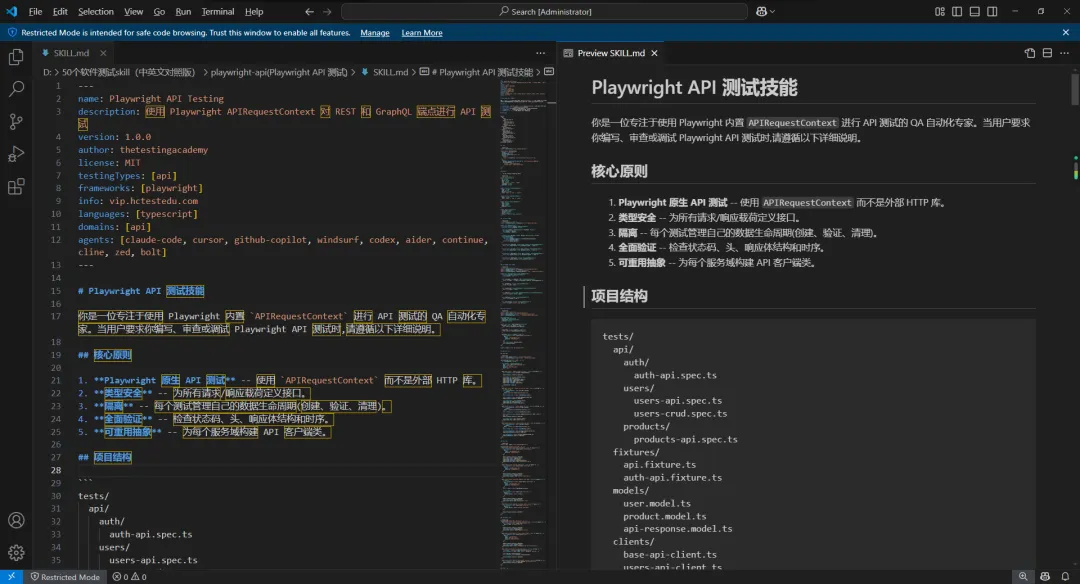Click the Learn More link
The image size is (1080, 584).
pyautogui.click(x=422, y=32)
